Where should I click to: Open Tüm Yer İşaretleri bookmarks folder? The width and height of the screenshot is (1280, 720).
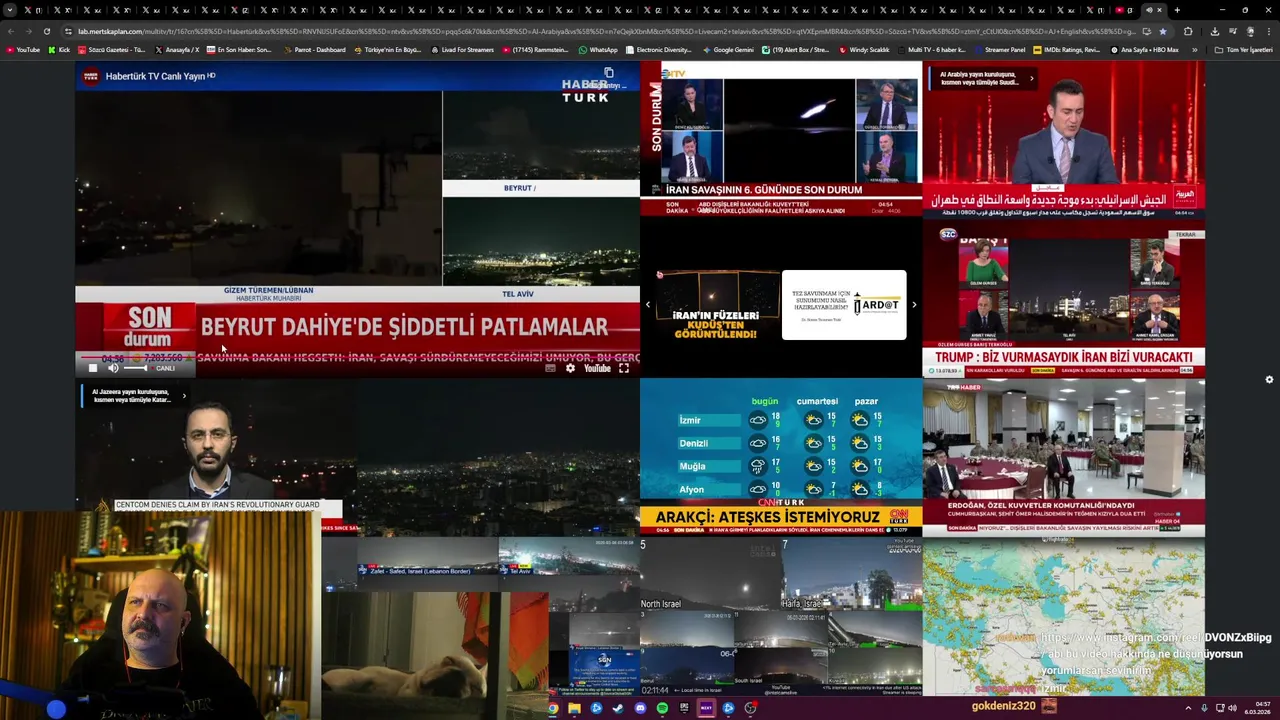1244,49
